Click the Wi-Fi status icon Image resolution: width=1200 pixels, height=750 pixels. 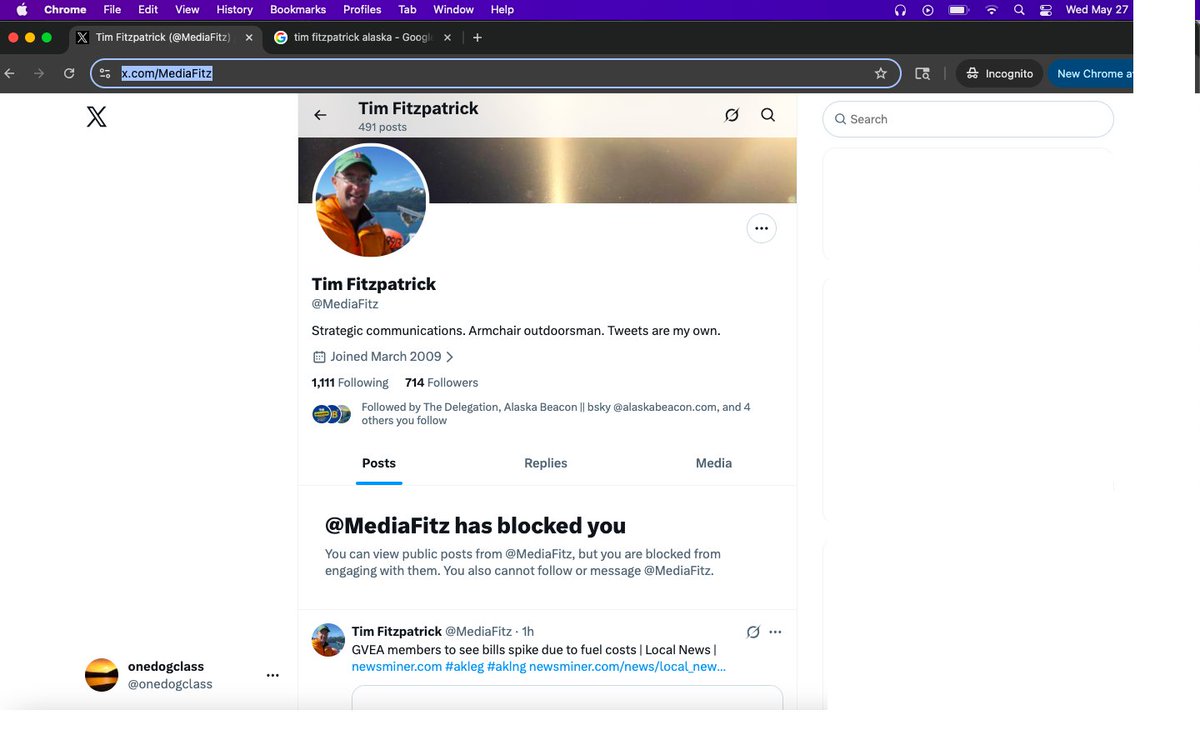[991, 9]
